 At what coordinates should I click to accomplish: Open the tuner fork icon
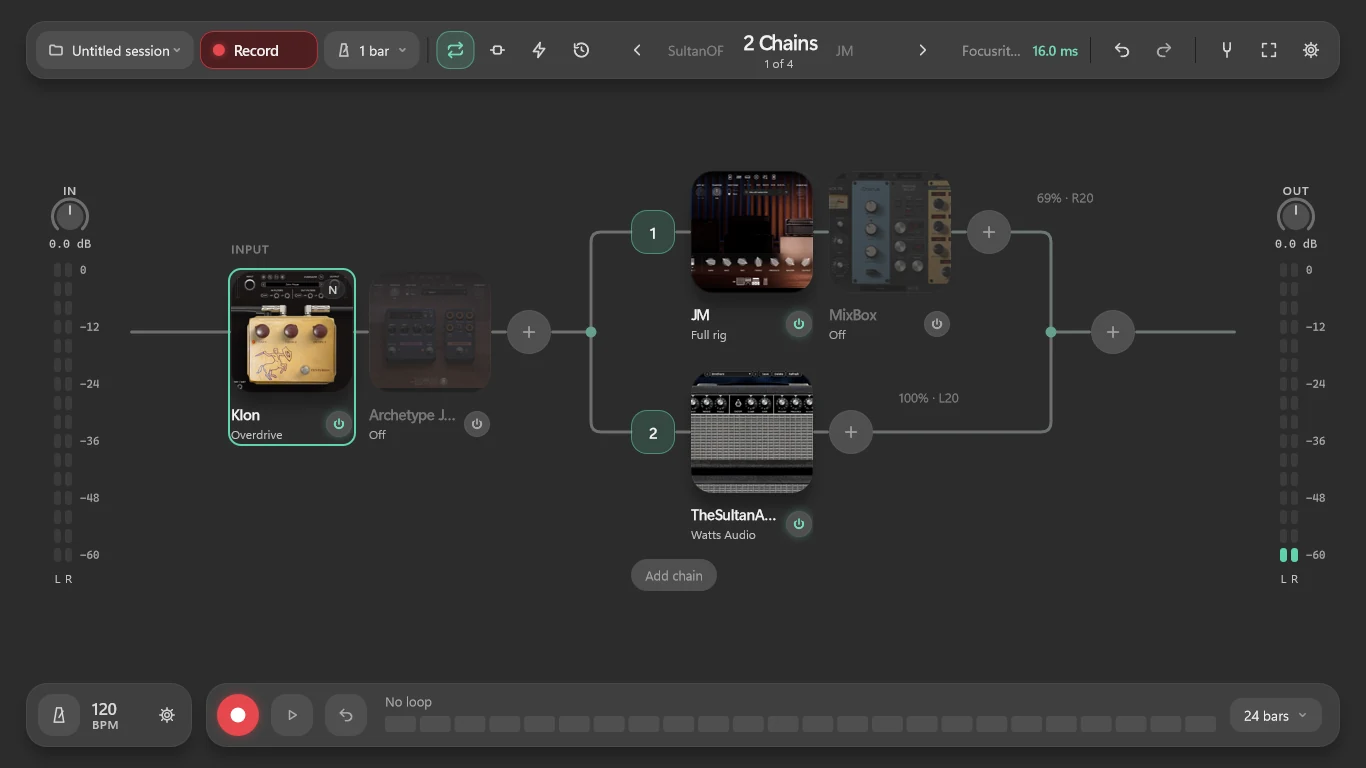[1227, 50]
